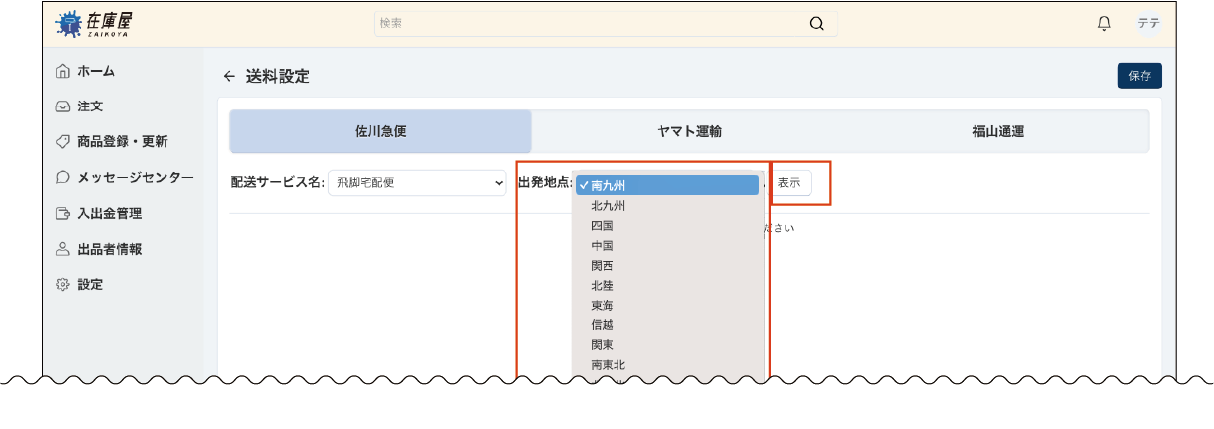This screenshot has width=1214, height=429.
Task: Focus the 検索 search field
Action: tap(606, 24)
